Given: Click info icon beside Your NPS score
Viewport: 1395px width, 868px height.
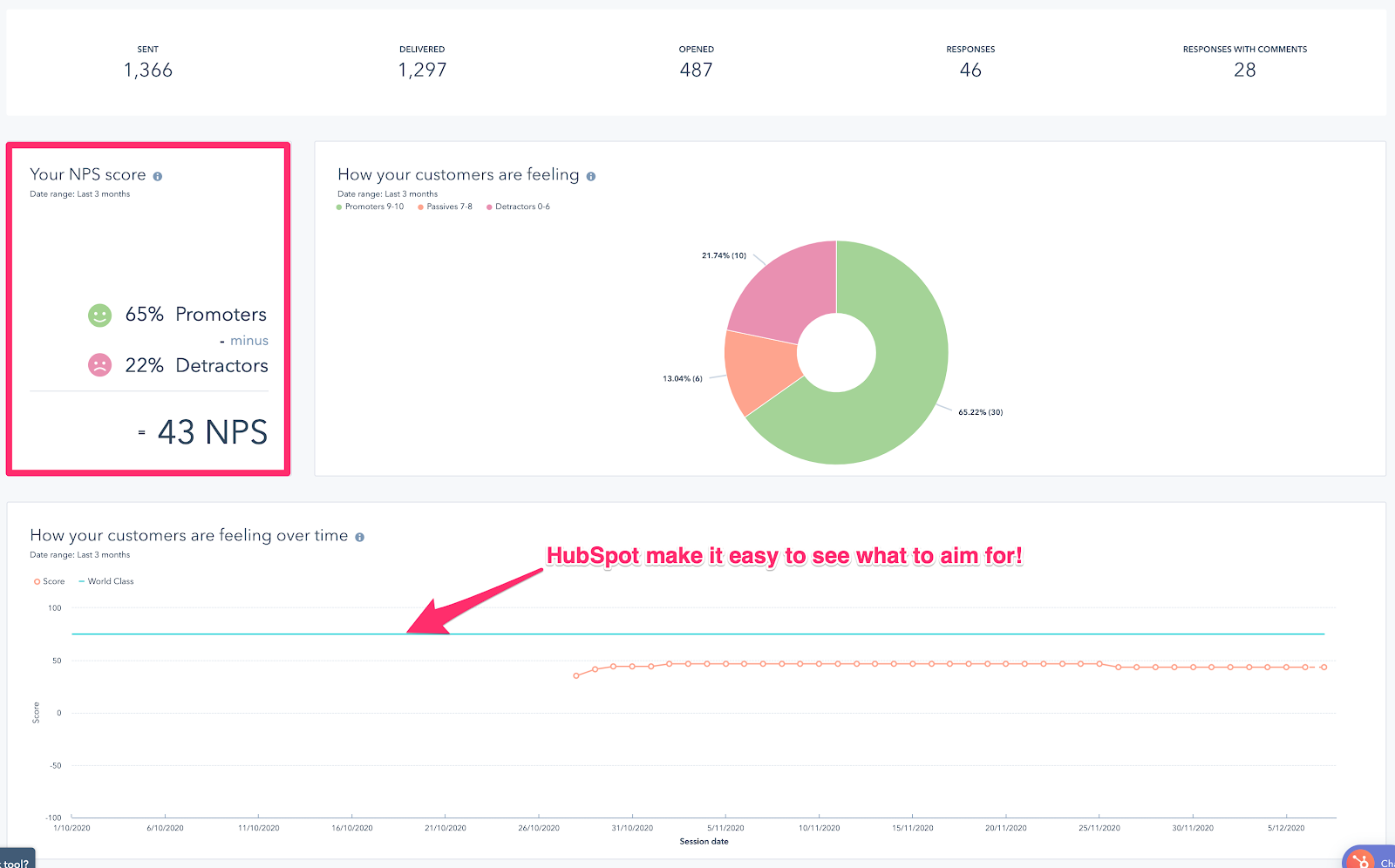Looking at the screenshot, I should (x=158, y=176).
